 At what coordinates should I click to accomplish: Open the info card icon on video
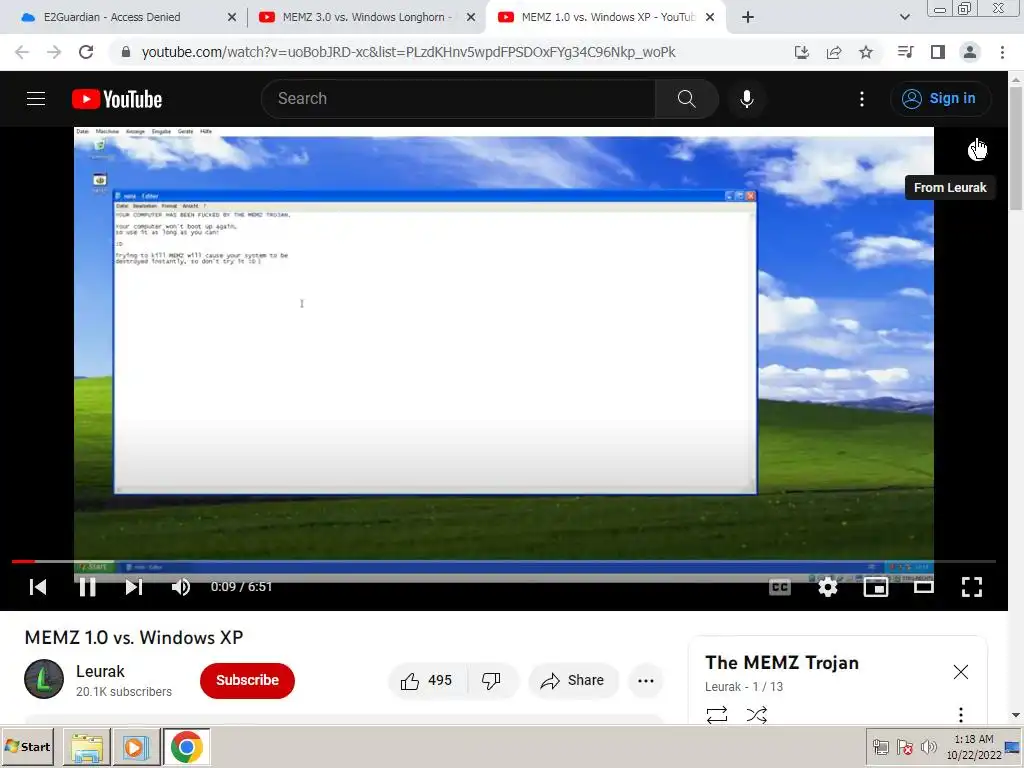click(x=978, y=150)
